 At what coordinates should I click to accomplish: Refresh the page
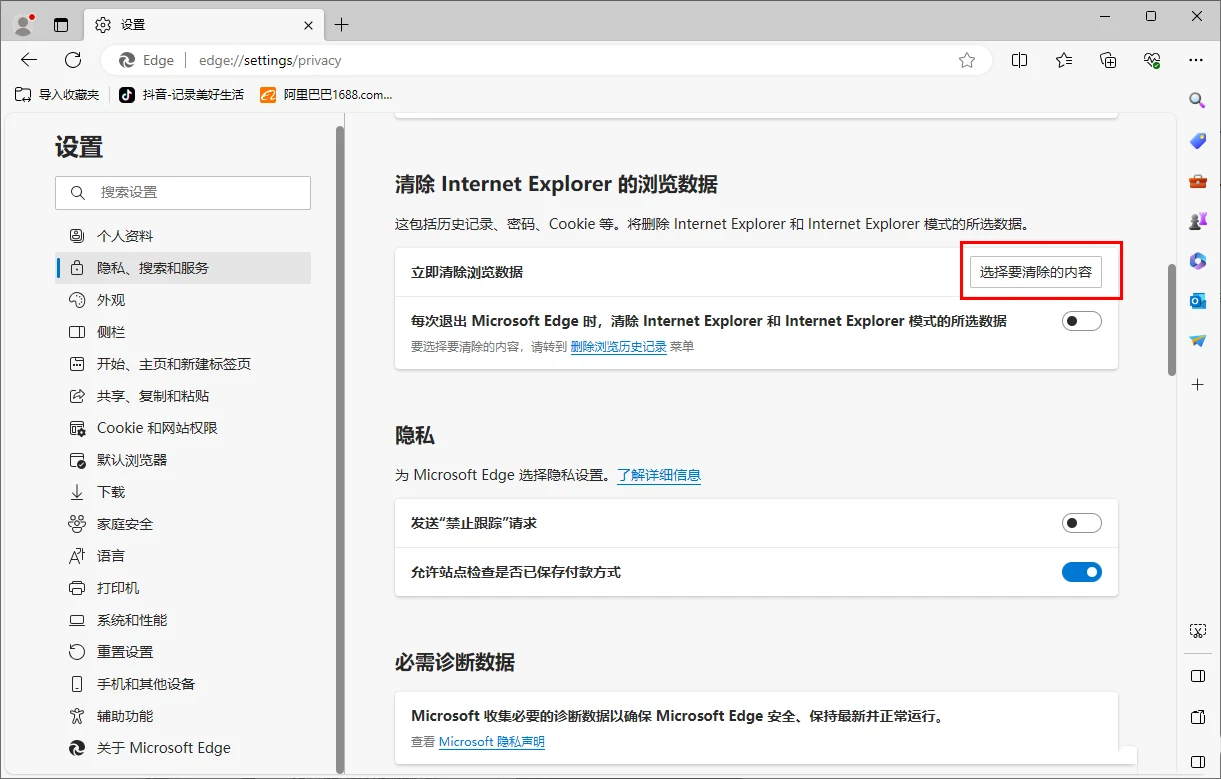pyautogui.click(x=73, y=60)
